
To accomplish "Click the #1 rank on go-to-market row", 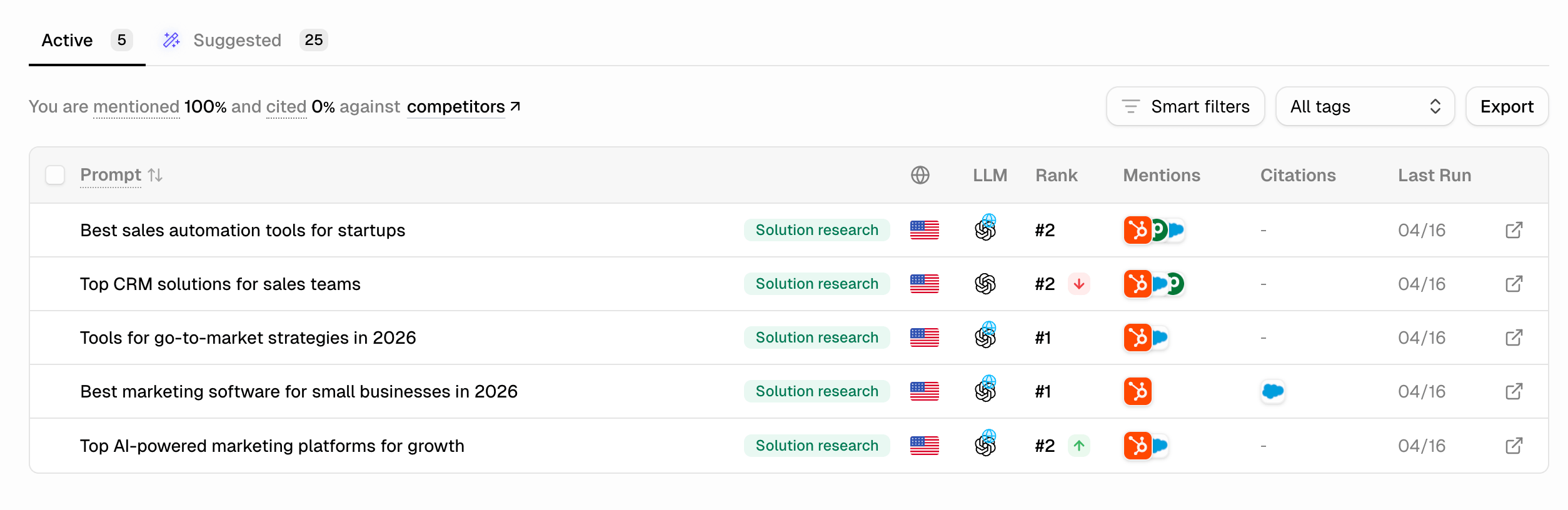I will tap(1043, 337).
